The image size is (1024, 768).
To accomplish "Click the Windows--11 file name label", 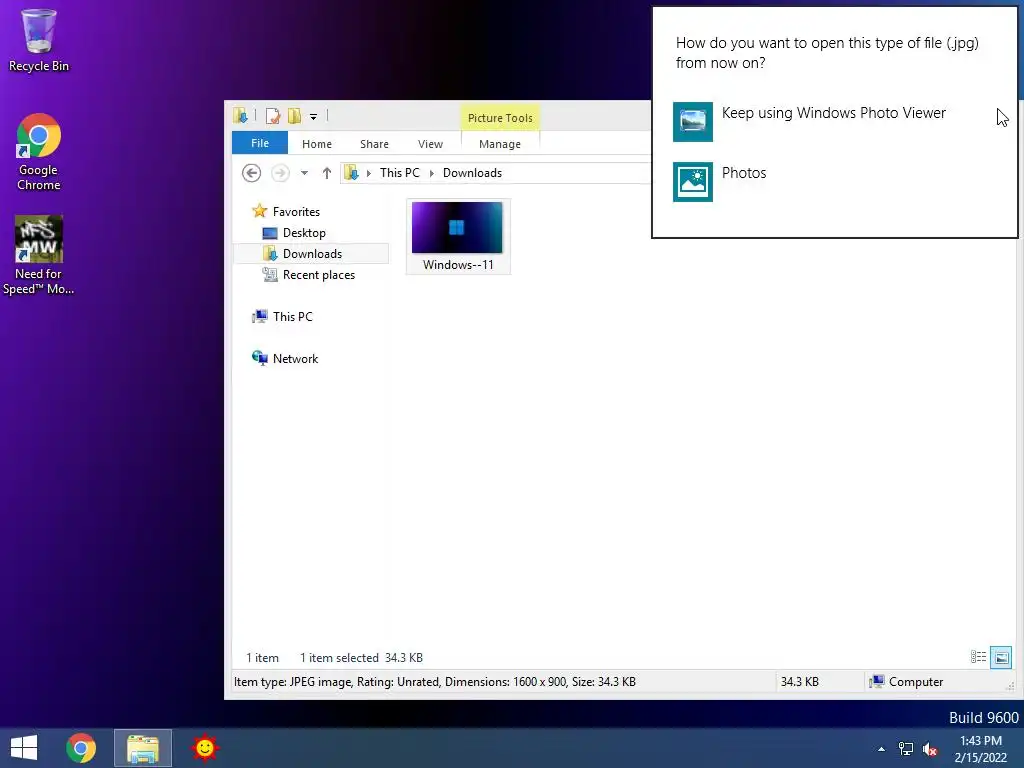I will pos(458,264).
